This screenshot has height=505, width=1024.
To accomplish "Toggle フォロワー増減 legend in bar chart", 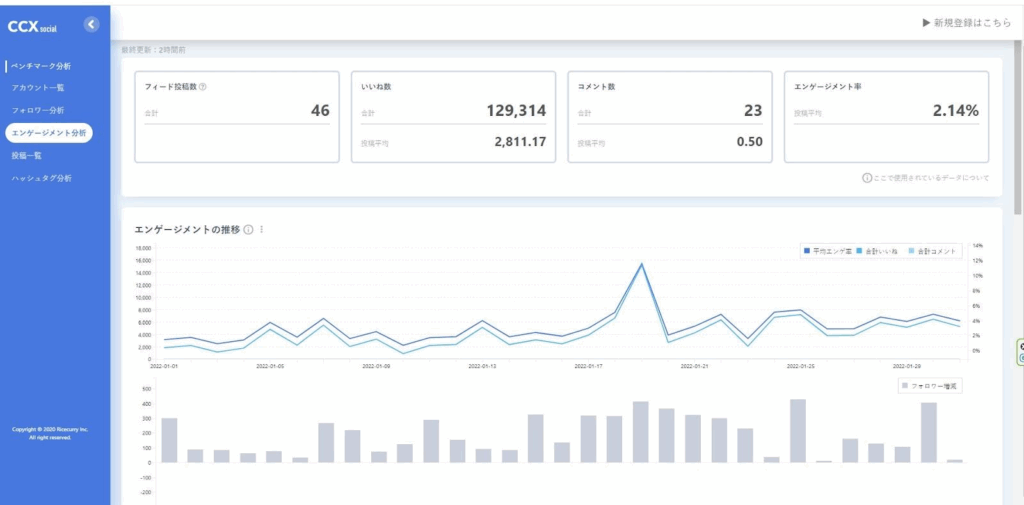I will pos(931,385).
